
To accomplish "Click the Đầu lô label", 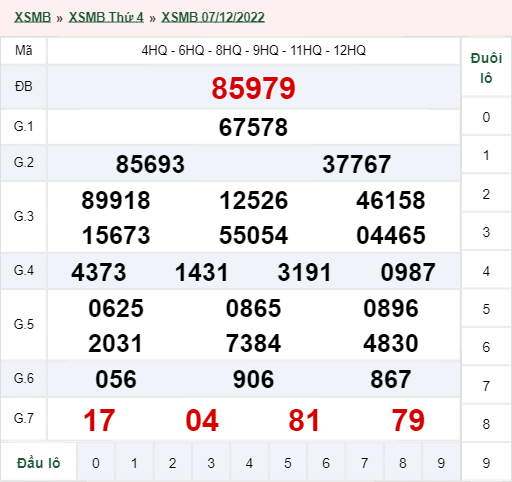I will [39, 463].
